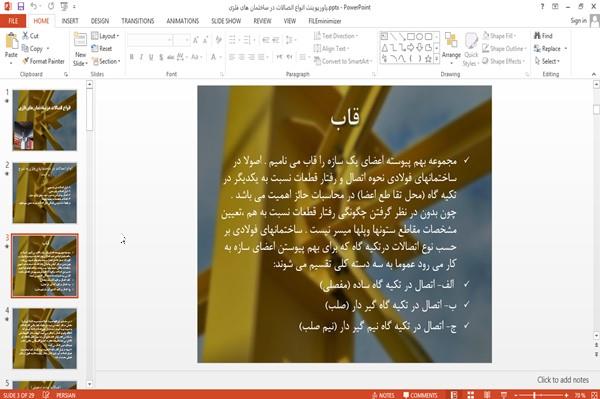Screen dimensions: 600x399
Task: Open the Select dropdown in Editing
Action: pyautogui.click(x=547, y=61)
